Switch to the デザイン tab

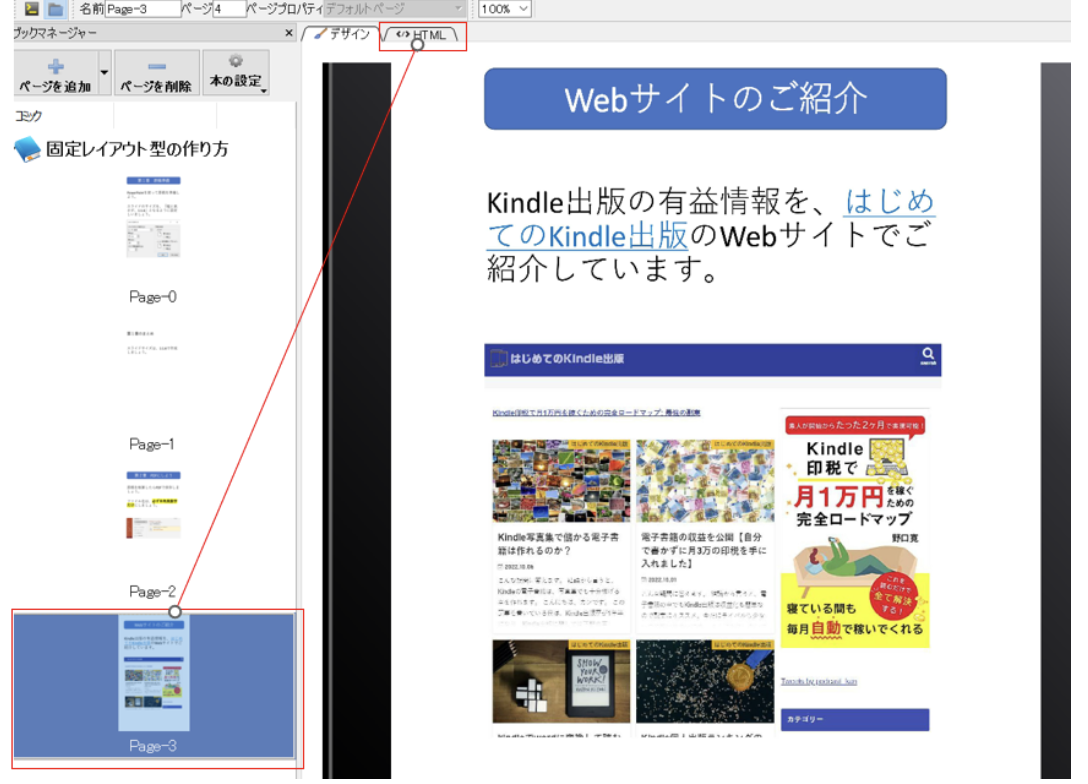click(x=342, y=34)
